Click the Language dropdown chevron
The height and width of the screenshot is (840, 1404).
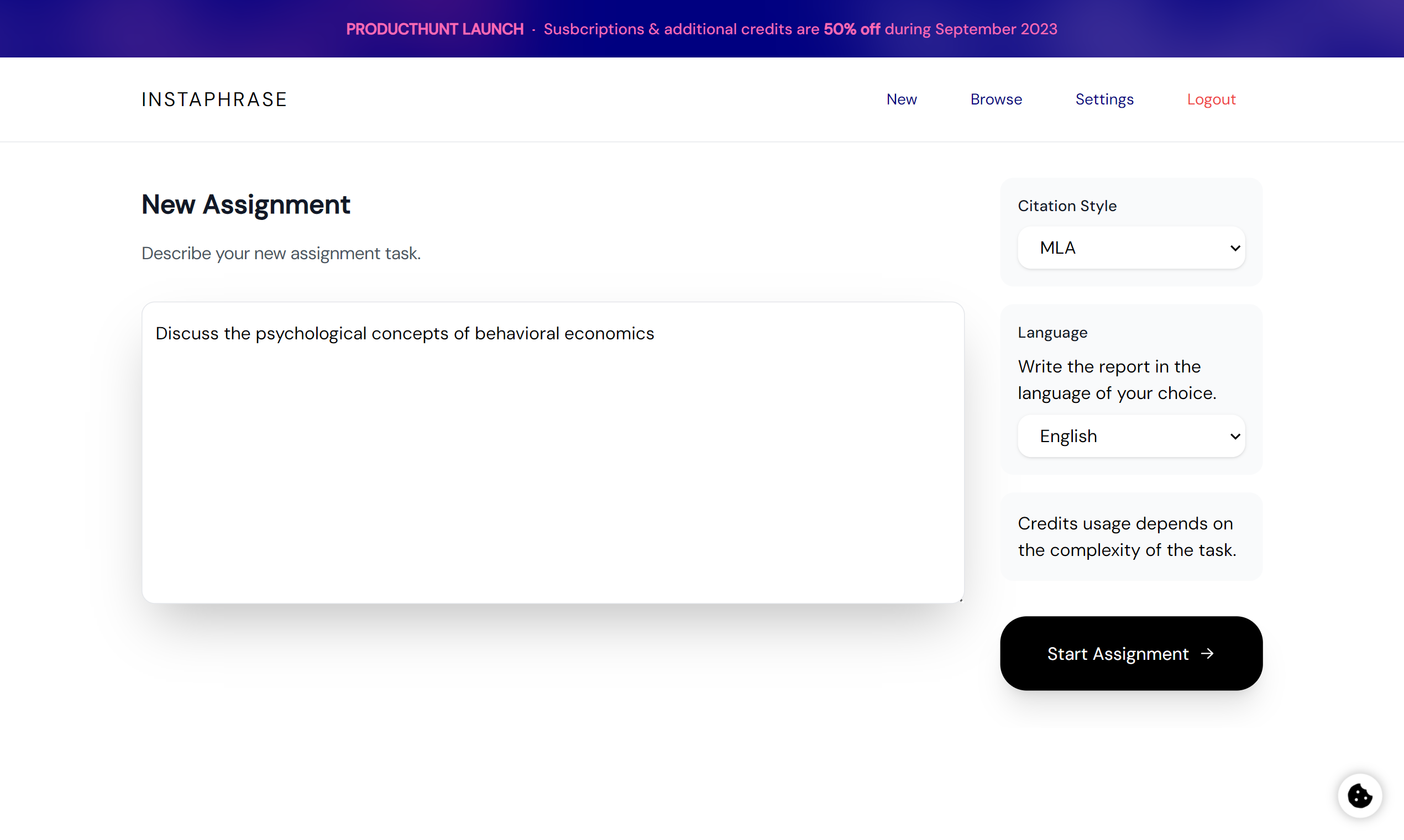[1235, 436]
